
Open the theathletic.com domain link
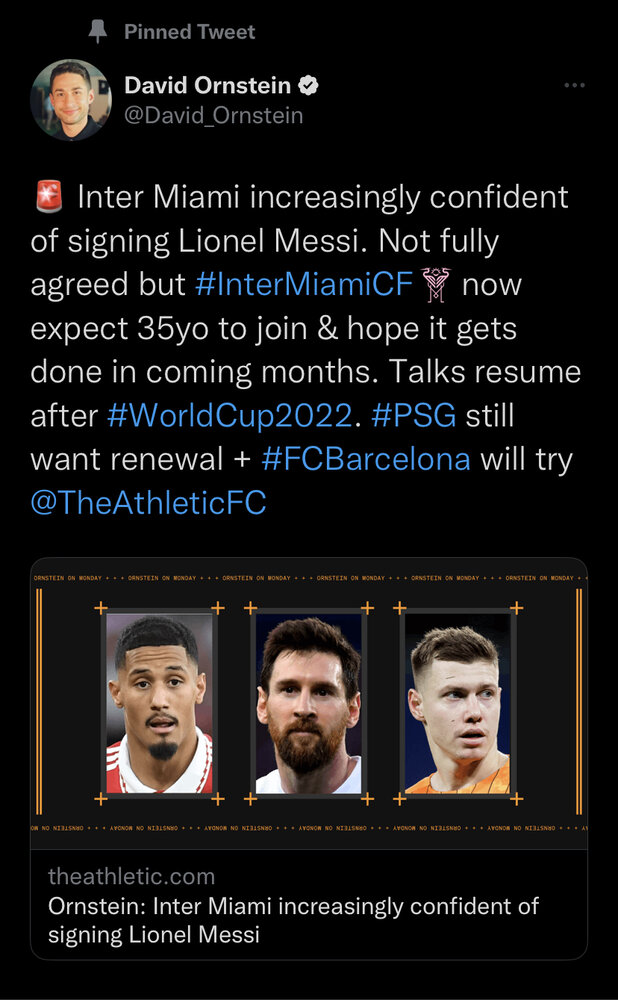(131, 877)
